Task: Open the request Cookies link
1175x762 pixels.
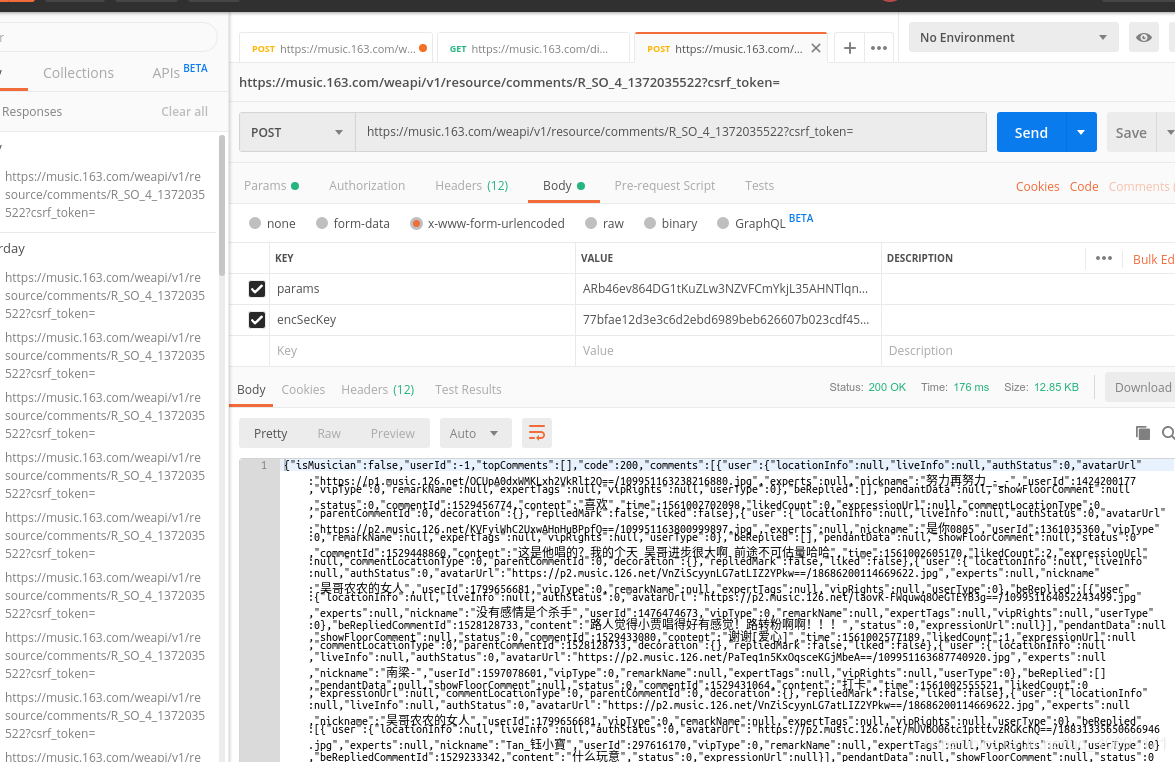Action: click(1038, 187)
